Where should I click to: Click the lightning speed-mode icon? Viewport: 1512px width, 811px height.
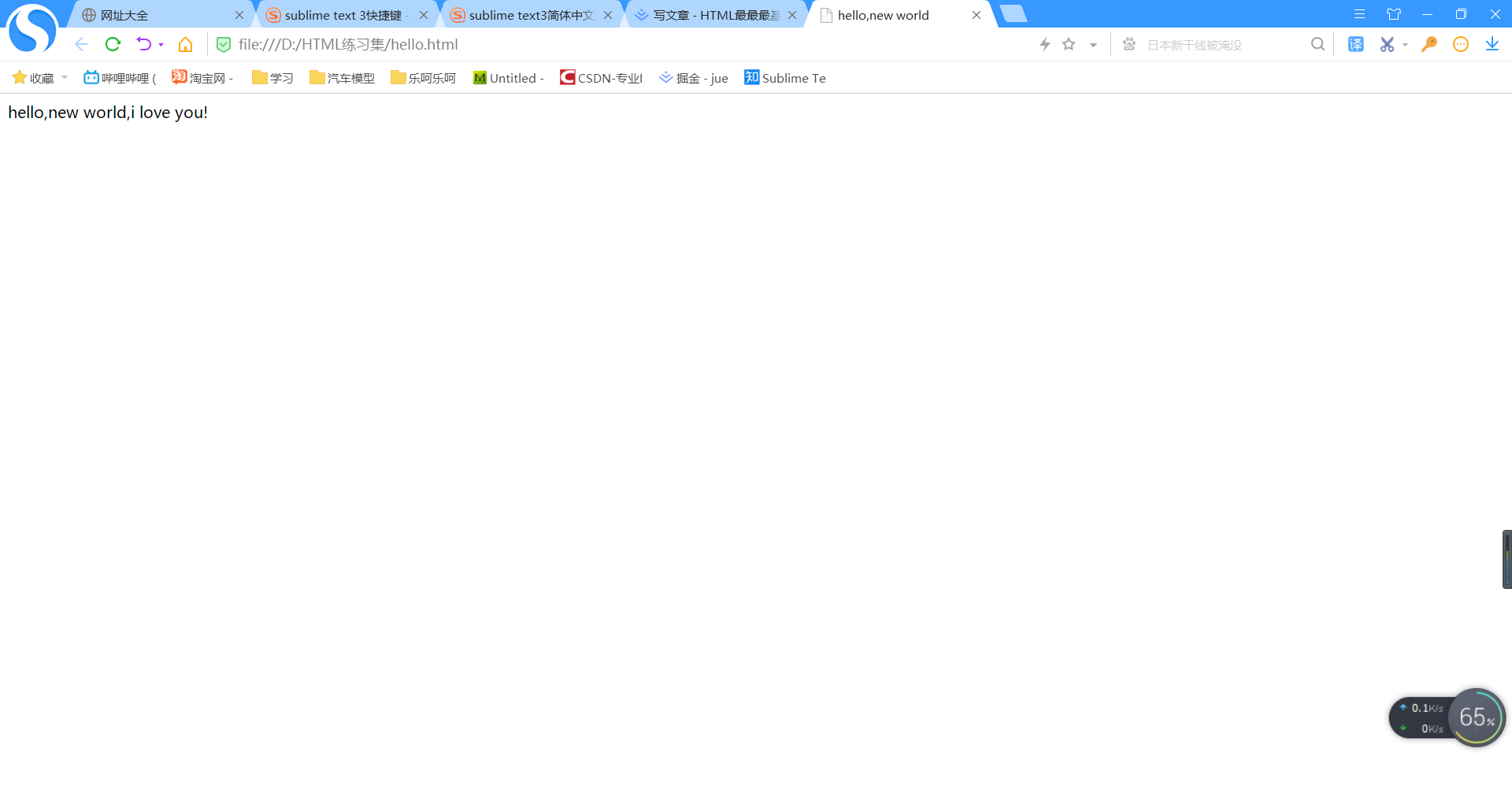coord(1045,44)
